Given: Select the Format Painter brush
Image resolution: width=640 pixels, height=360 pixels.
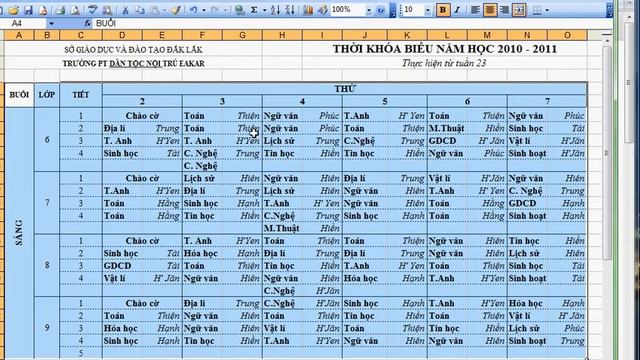Looking at the screenshot, I should [176, 10].
